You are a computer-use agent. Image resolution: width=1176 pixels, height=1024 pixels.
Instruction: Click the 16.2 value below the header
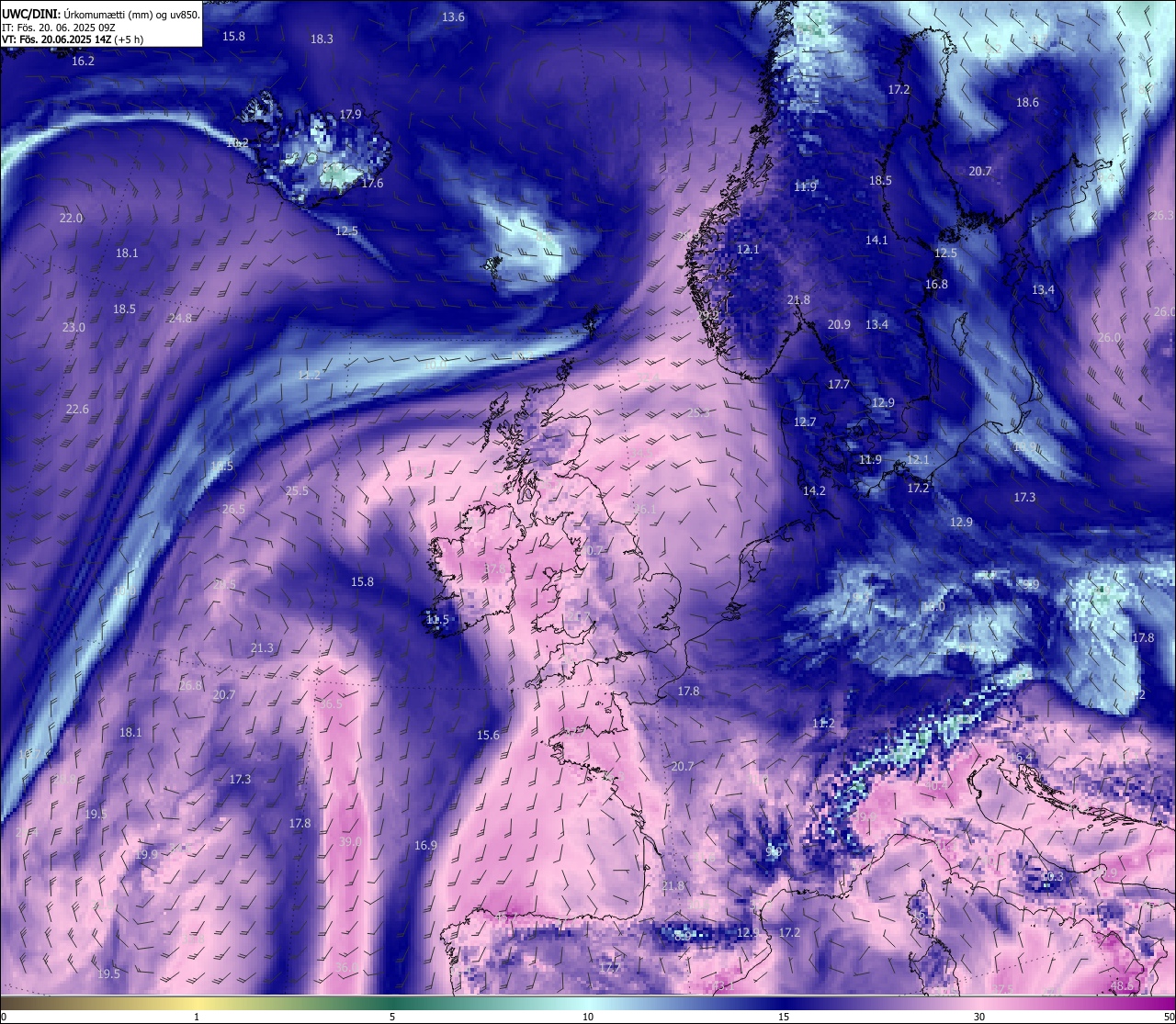[x=83, y=62]
